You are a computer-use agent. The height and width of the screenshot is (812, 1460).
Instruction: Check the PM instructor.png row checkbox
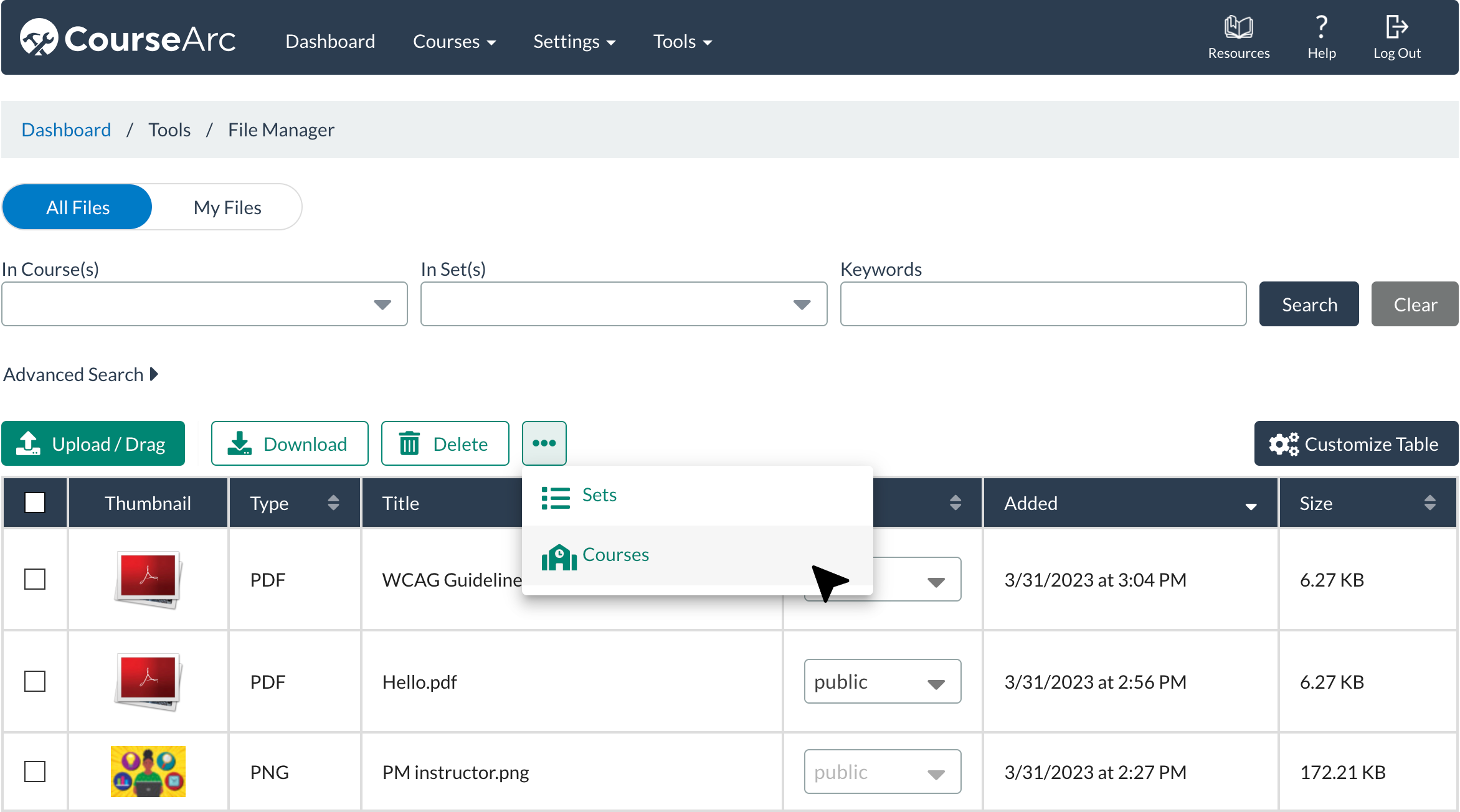point(35,772)
